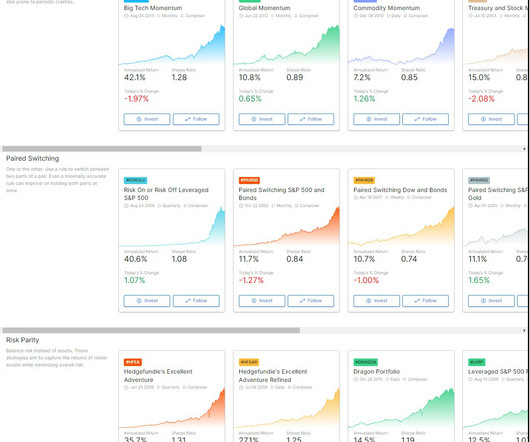The image size is (530, 442).
Task: View the Risk On or Risk Off teal chart
Action: coord(172,227)
